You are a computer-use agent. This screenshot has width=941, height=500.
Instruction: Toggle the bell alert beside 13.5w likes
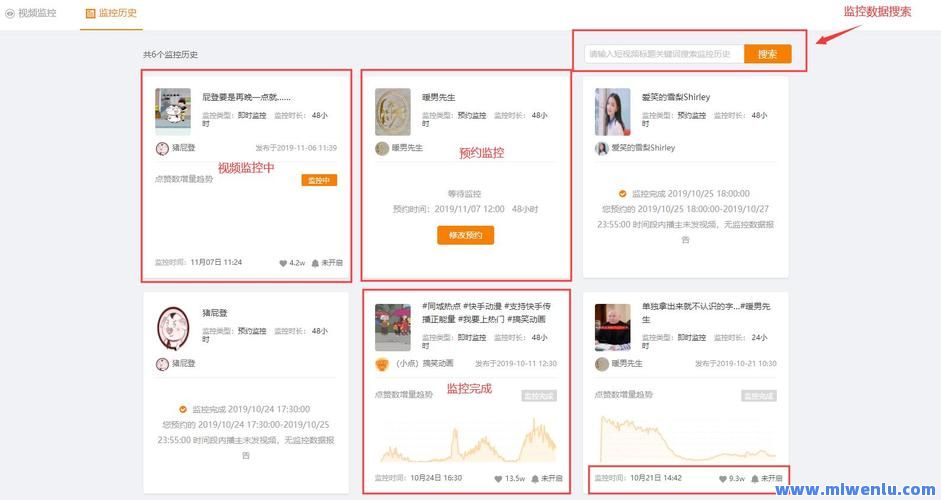[x=535, y=479]
